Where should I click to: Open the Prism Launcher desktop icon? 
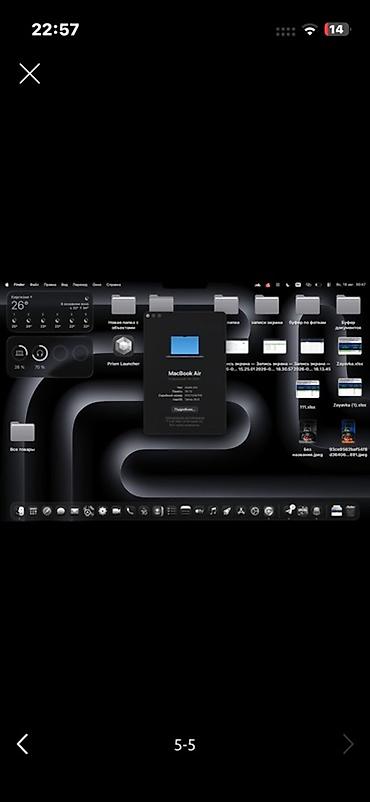tap(123, 350)
